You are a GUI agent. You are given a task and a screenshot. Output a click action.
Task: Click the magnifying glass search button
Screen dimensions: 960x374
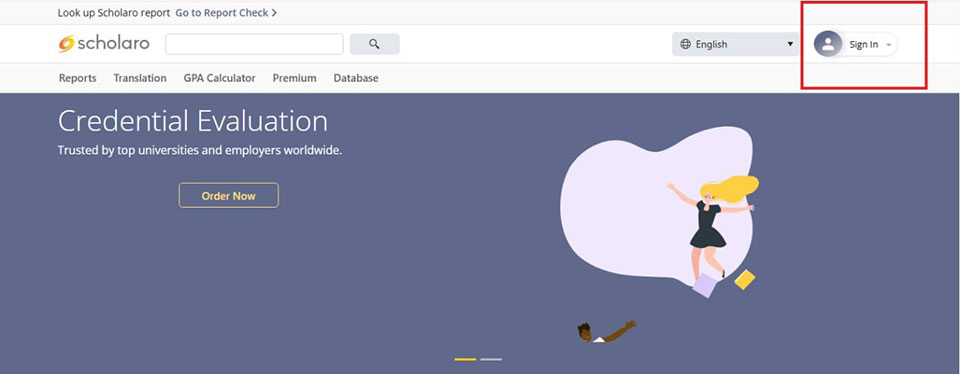(x=375, y=44)
